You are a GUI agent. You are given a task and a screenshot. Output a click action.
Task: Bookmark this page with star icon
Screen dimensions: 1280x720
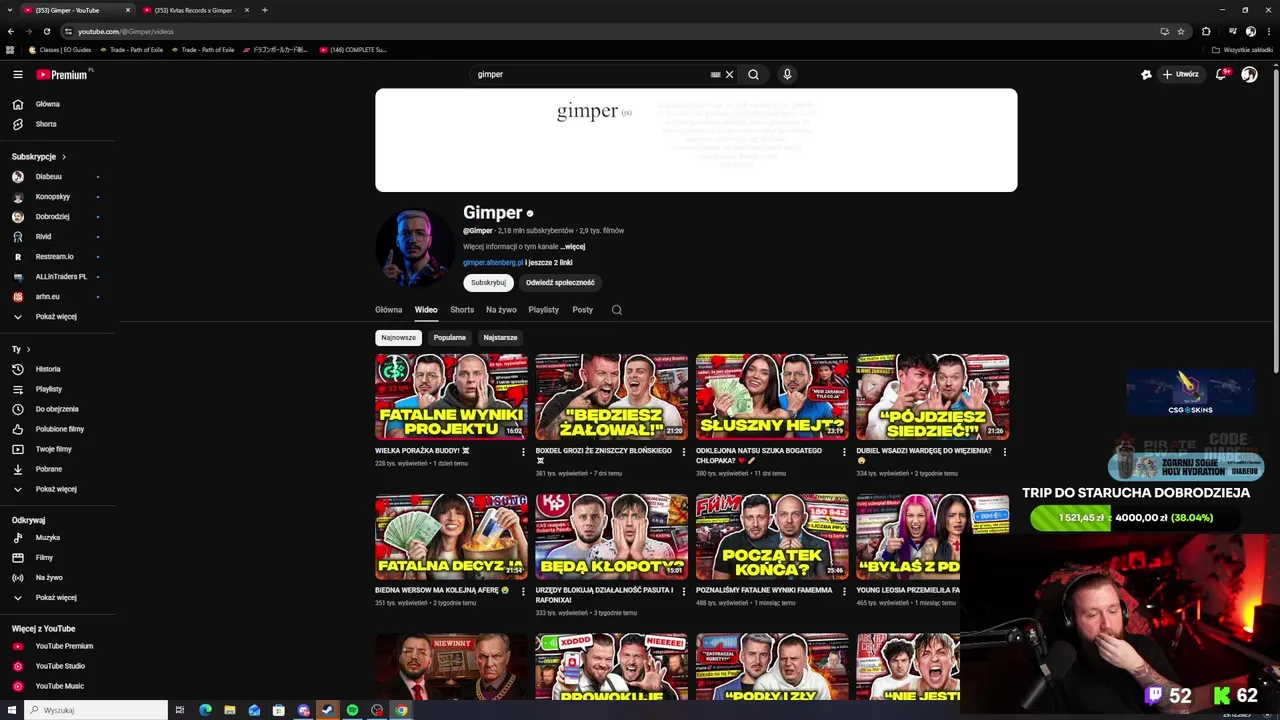[x=1181, y=31]
